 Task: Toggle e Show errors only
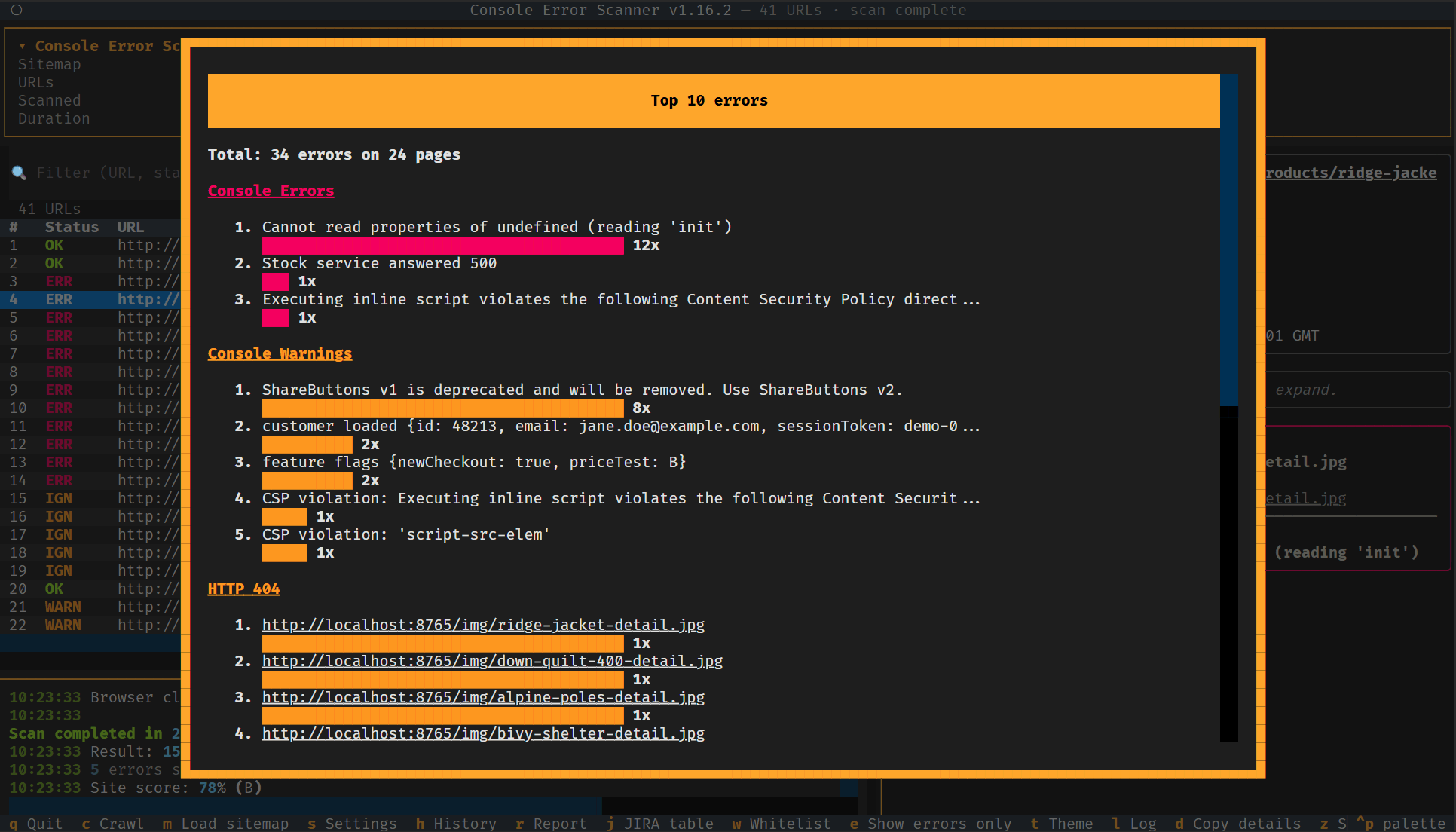[931, 824]
